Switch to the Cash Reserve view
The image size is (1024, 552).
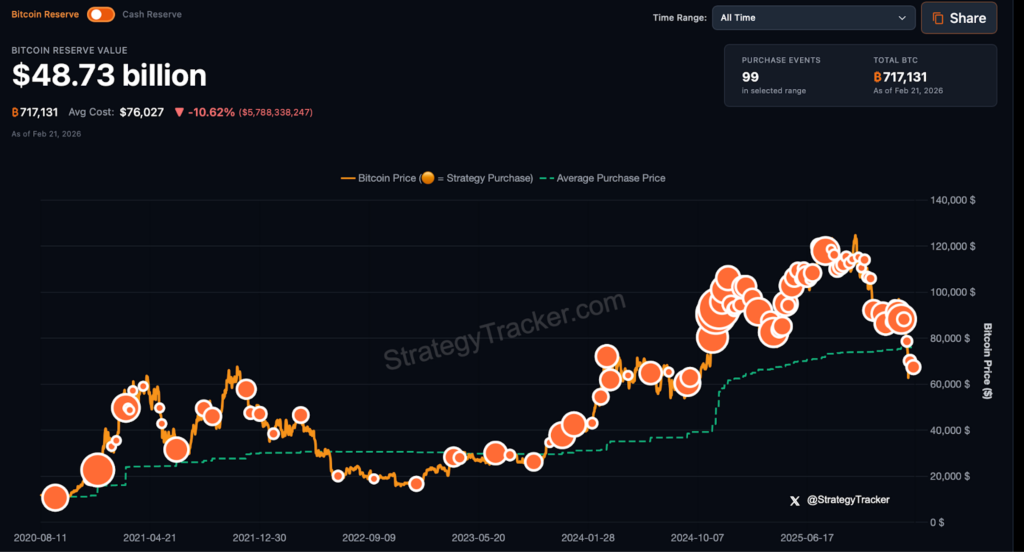[x=152, y=15]
